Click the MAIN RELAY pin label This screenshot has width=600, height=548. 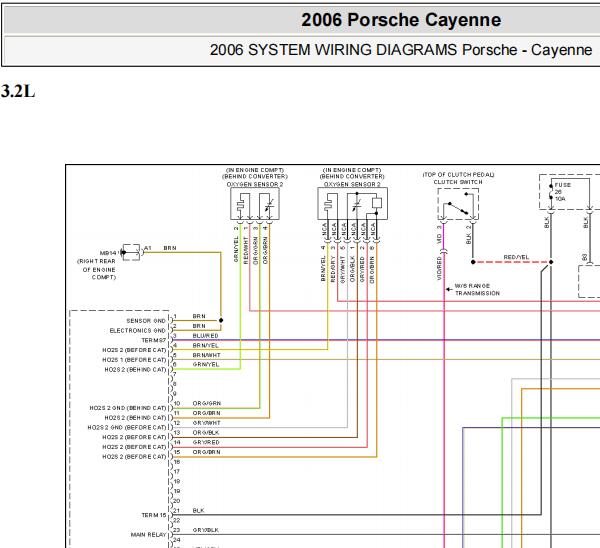pyautogui.click(x=148, y=535)
